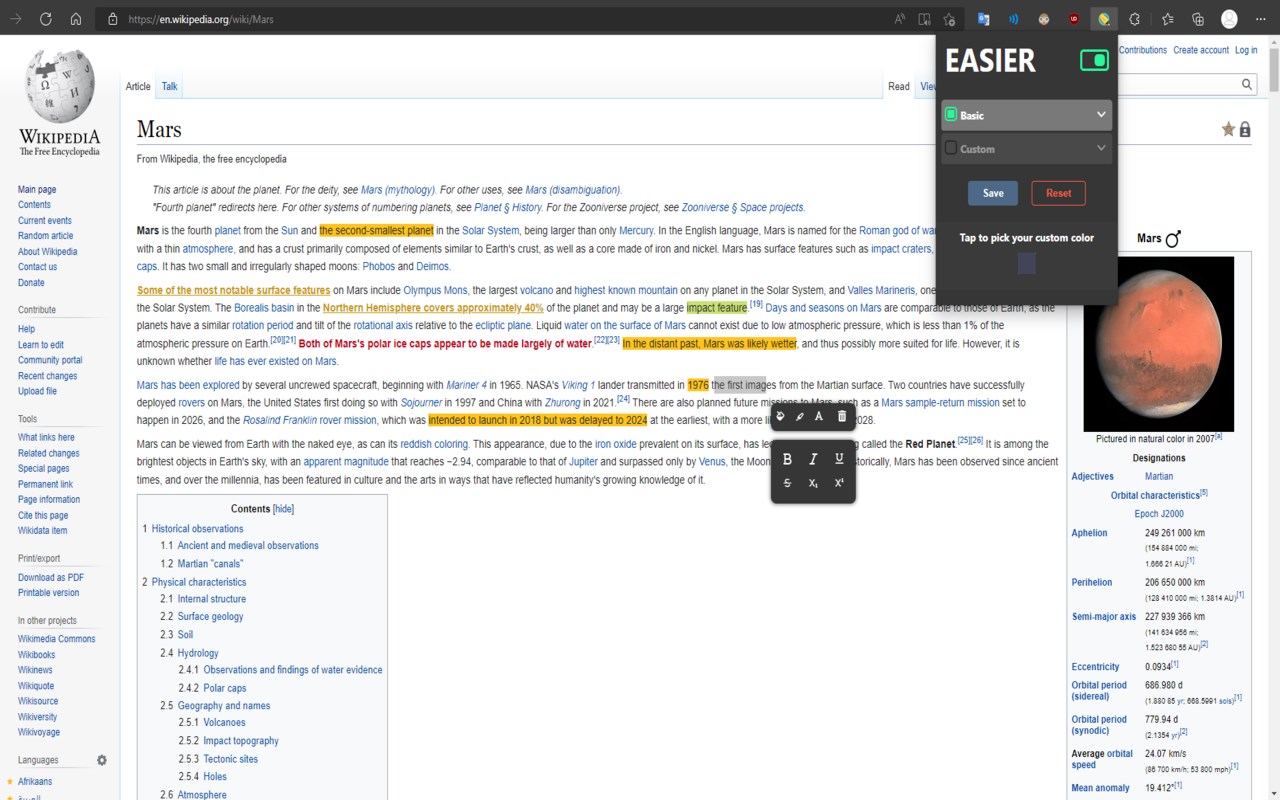This screenshot has width=1280, height=800.
Task: Open 'Polar caps' contents entry
Action: (x=225, y=688)
